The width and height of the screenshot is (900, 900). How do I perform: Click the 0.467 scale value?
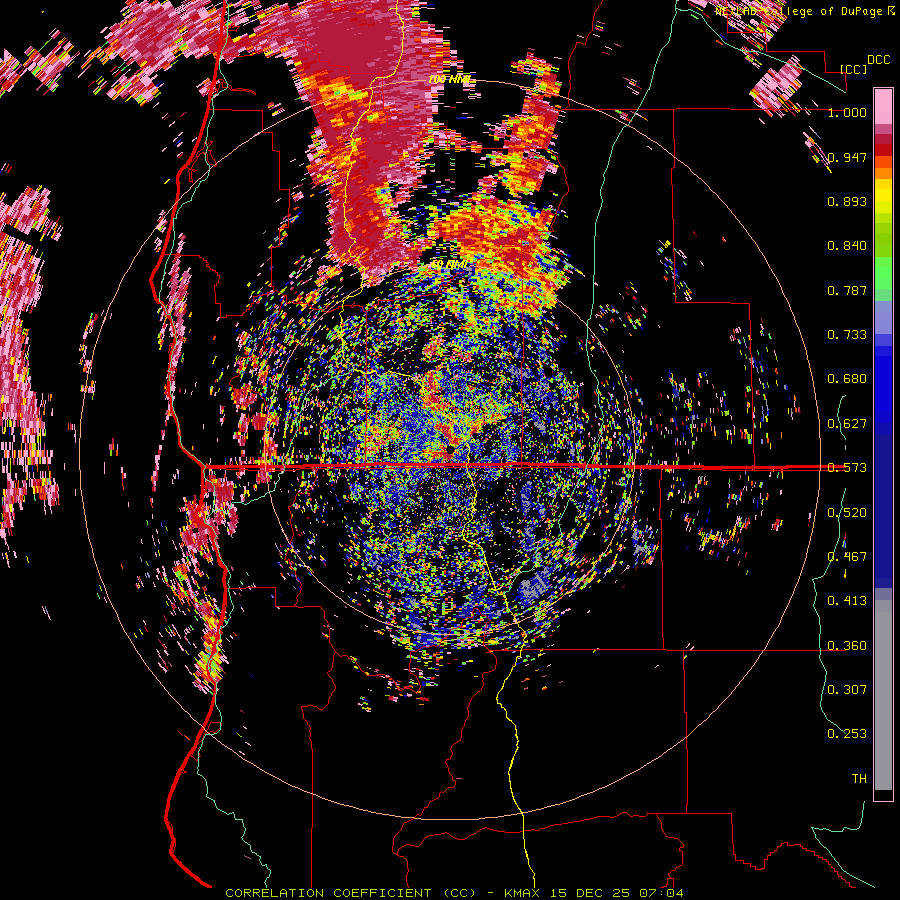coord(847,557)
